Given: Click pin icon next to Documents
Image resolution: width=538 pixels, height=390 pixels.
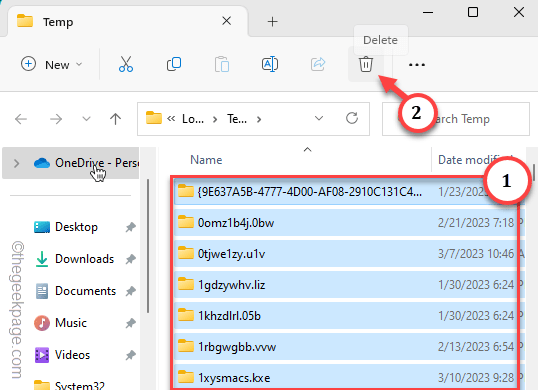Looking at the screenshot, I should point(130,291).
